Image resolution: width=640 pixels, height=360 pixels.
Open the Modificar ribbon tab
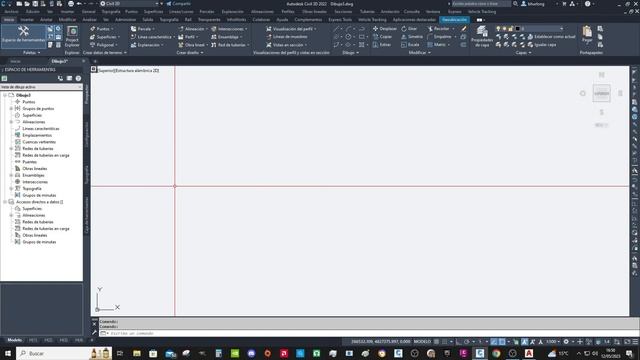(x=67, y=20)
